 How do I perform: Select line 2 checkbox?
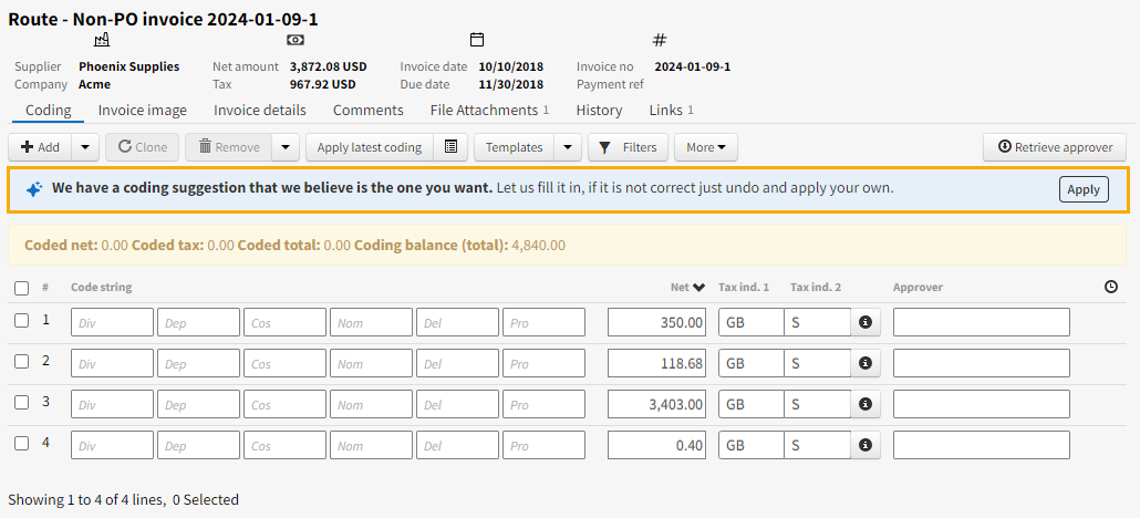point(22,361)
